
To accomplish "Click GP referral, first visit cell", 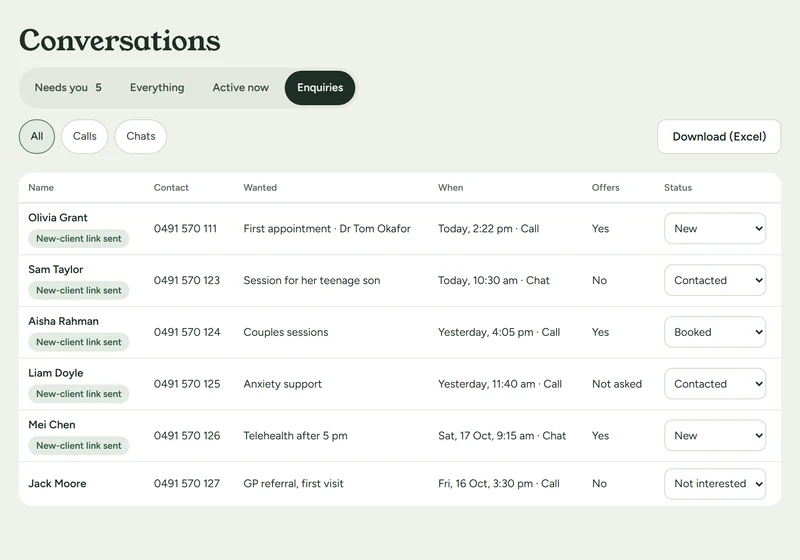I will [293, 483].
